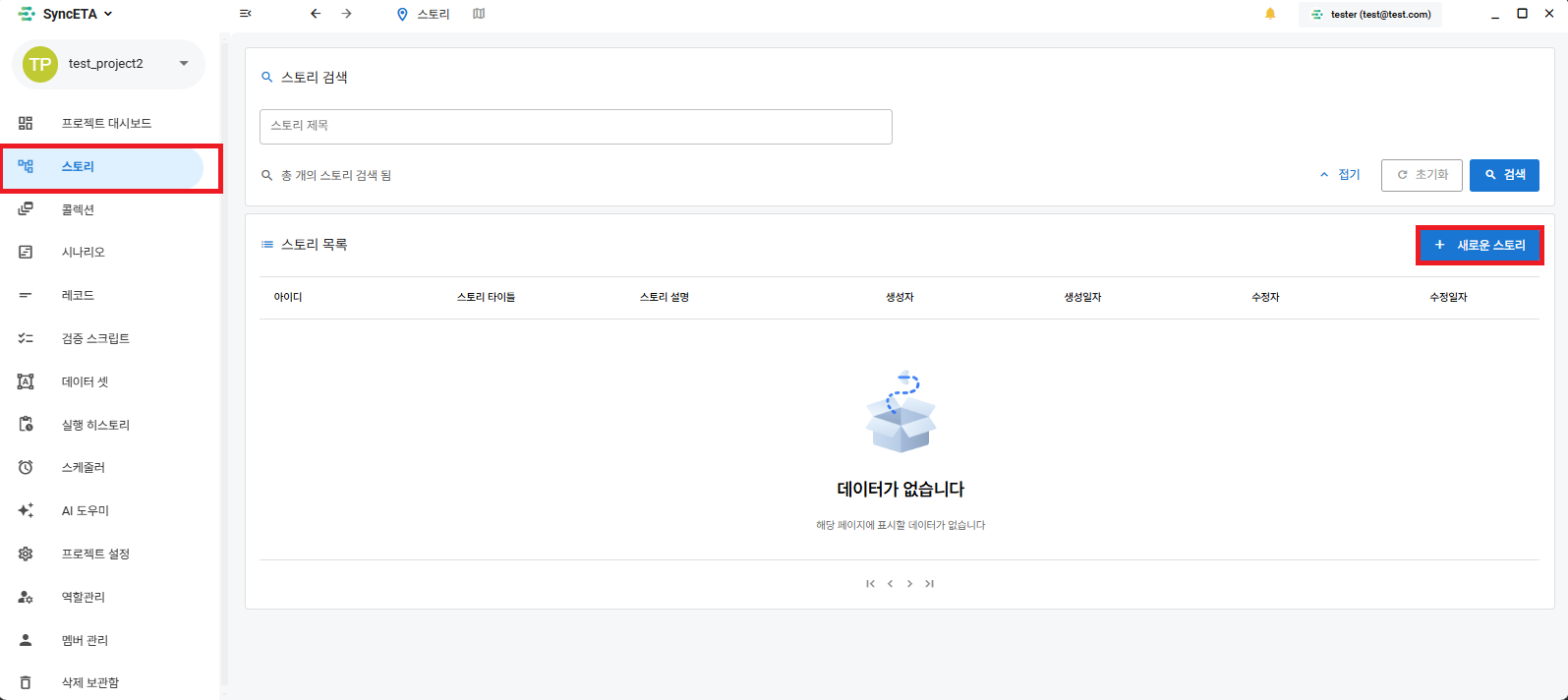The height and width of the screenshot is (700, 1568).
Task: Go to the last page in pagination
Action: pos(929,584)
